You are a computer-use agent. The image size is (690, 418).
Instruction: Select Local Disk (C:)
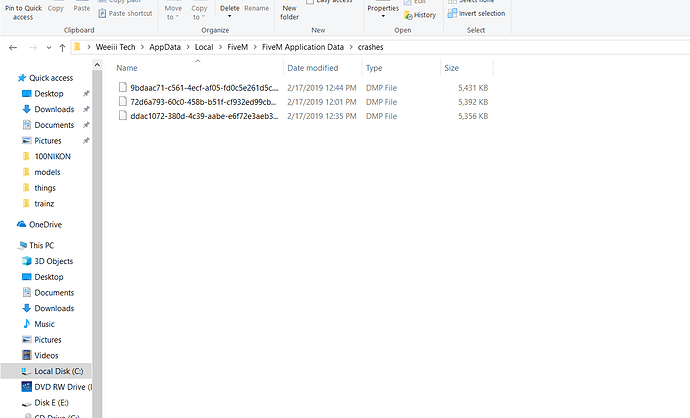point(46,371)
